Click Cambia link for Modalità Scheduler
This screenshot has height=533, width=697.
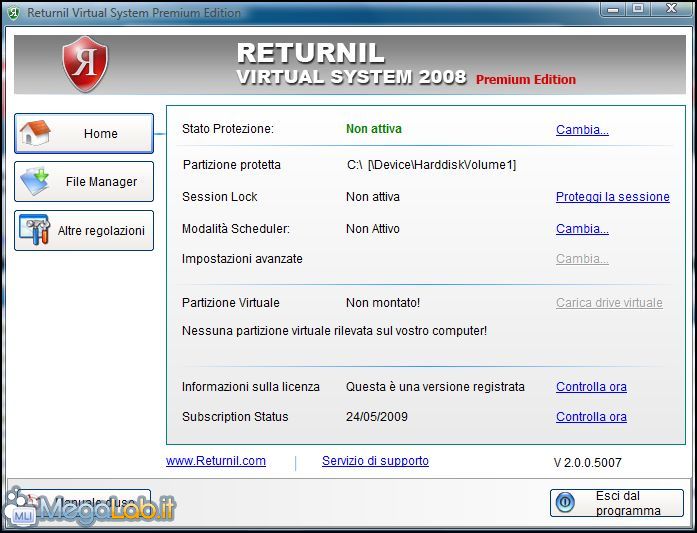click(582, 228)
